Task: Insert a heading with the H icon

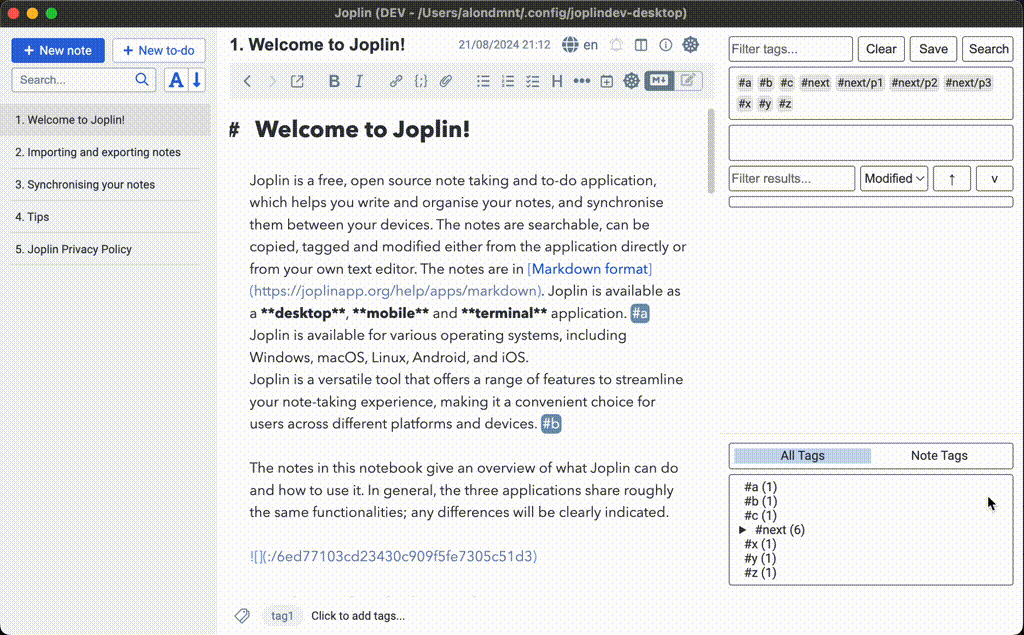Action: click(x=556, y=81)
